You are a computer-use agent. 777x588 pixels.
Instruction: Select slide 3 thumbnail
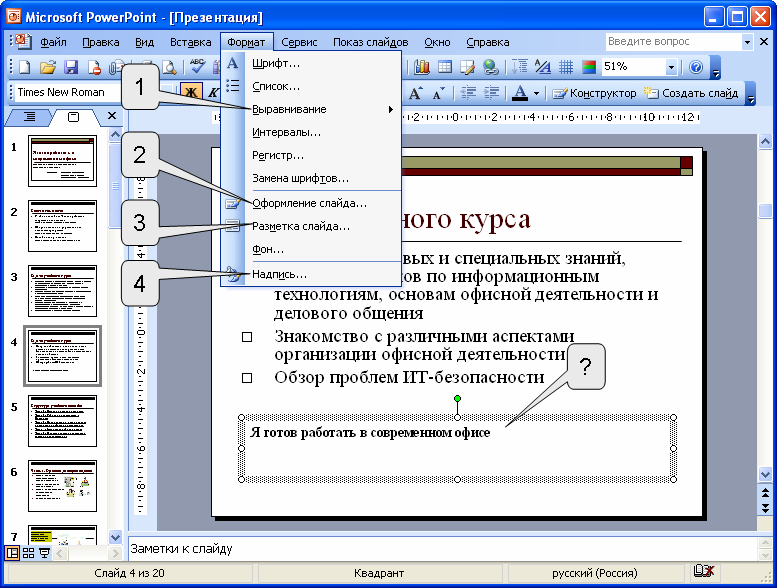click(62, 291)
